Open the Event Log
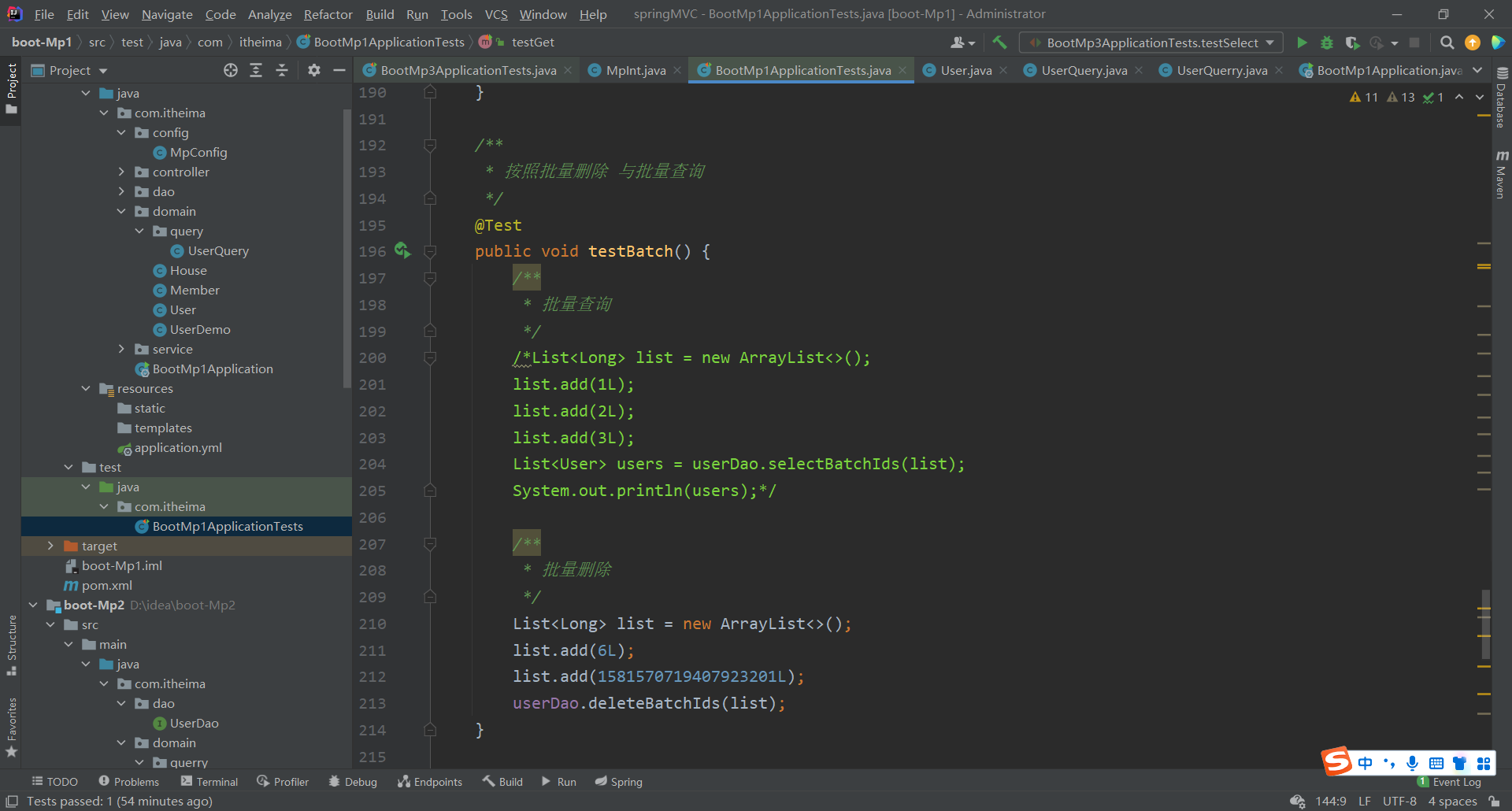The width and height of the screenshot is (1512, 811). pos(1449,782)
